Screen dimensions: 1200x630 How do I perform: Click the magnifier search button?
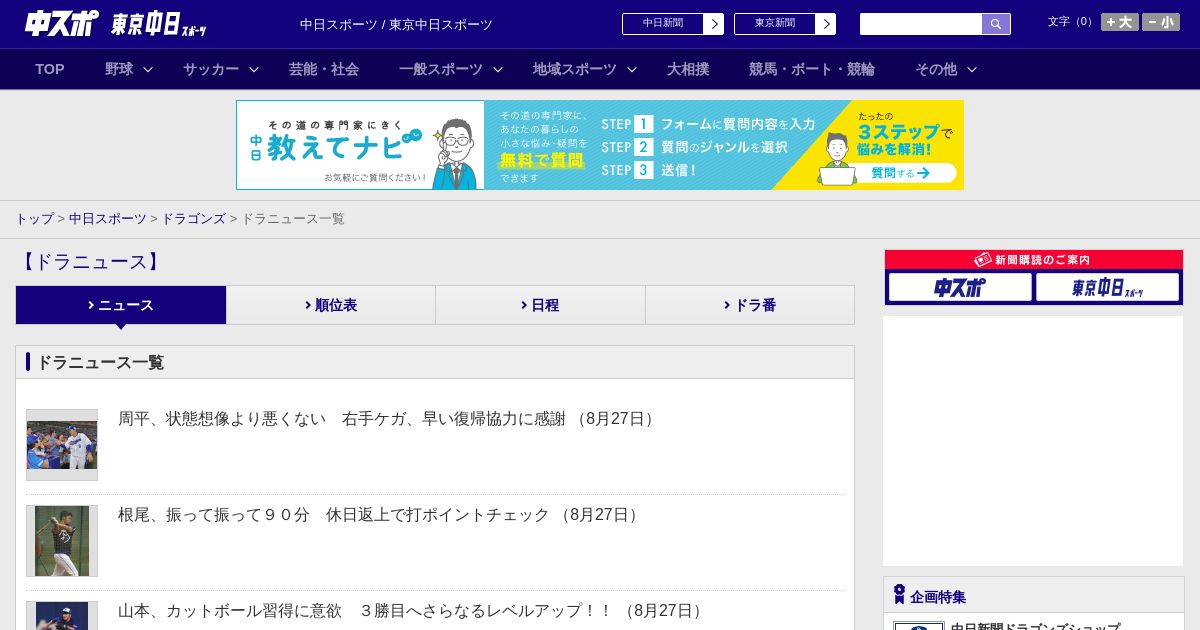(x=996, y=24)
